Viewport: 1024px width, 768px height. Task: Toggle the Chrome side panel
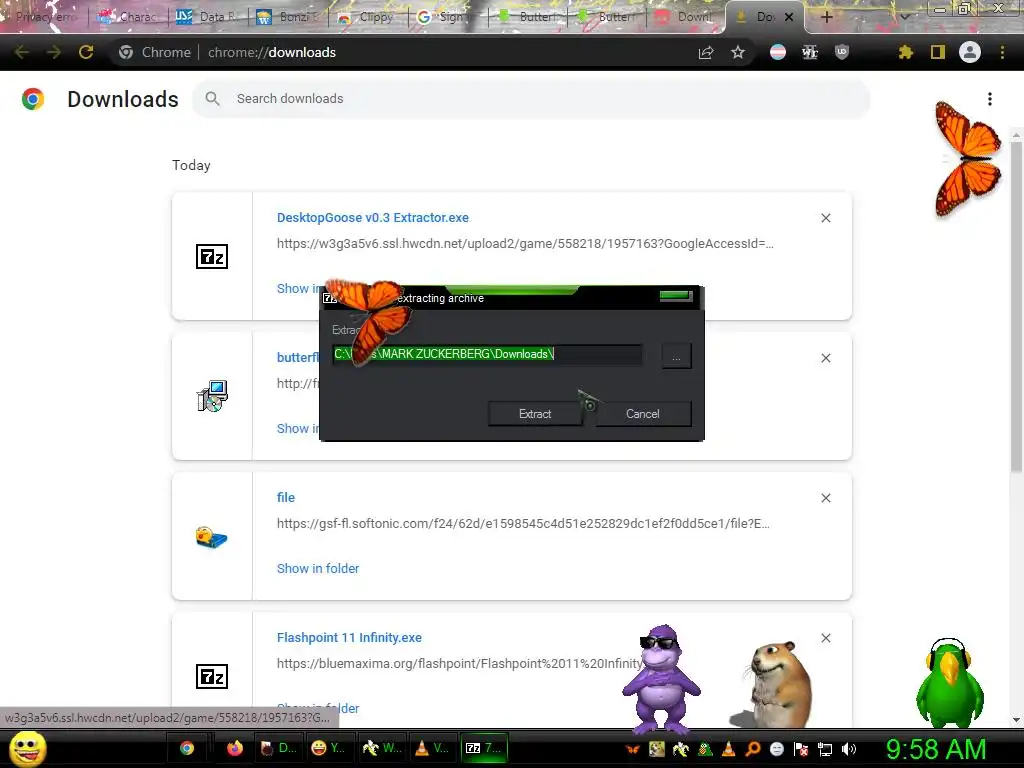[x=938, y=52]
